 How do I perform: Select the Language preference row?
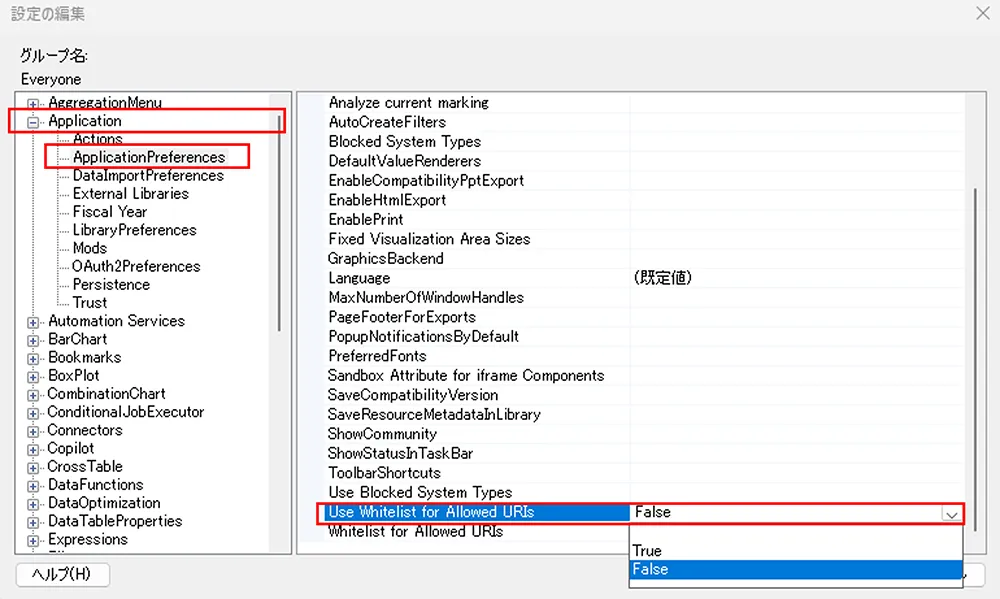click(x=360, y=278)
